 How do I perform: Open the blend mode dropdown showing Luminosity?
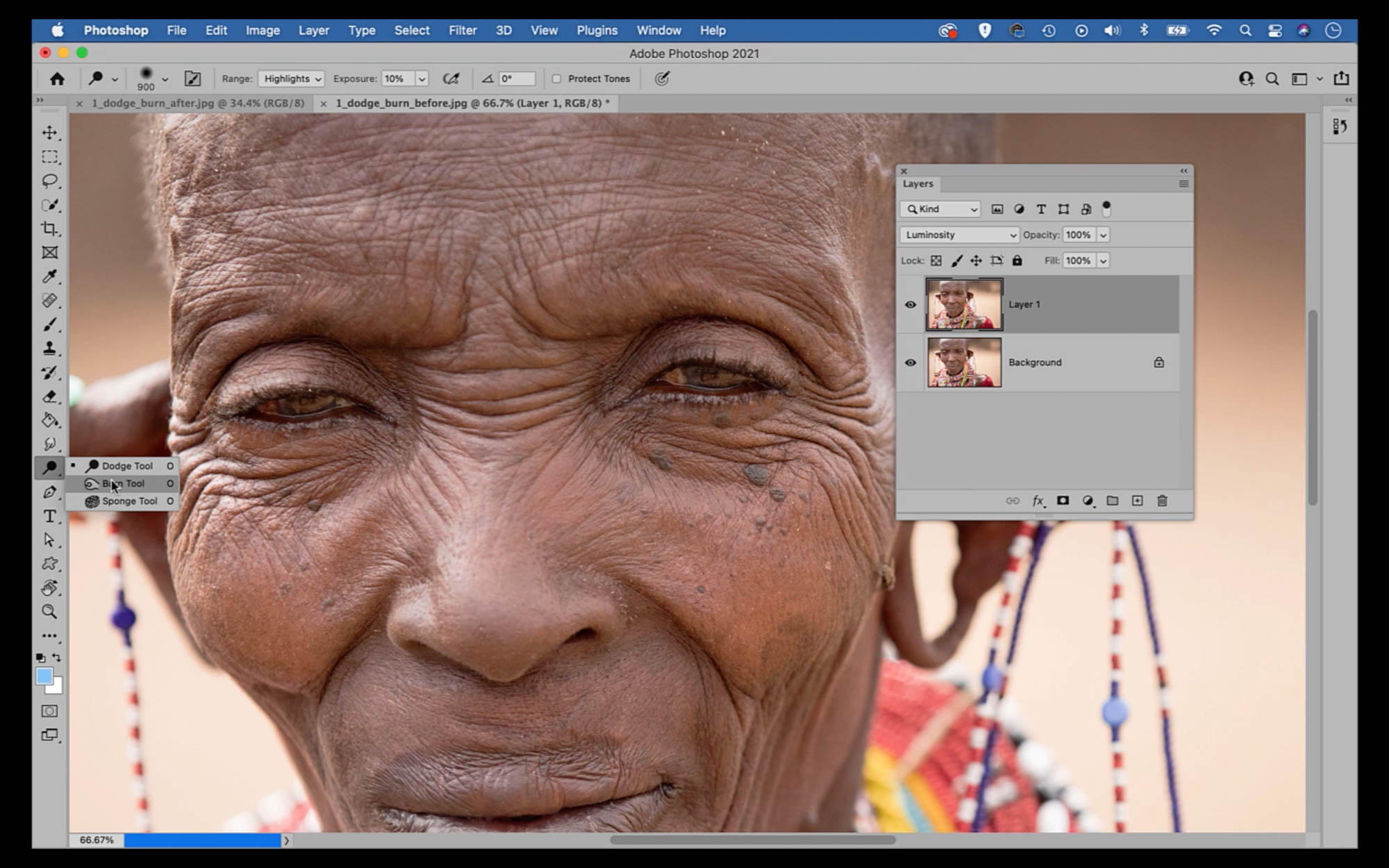click(958, 235)
